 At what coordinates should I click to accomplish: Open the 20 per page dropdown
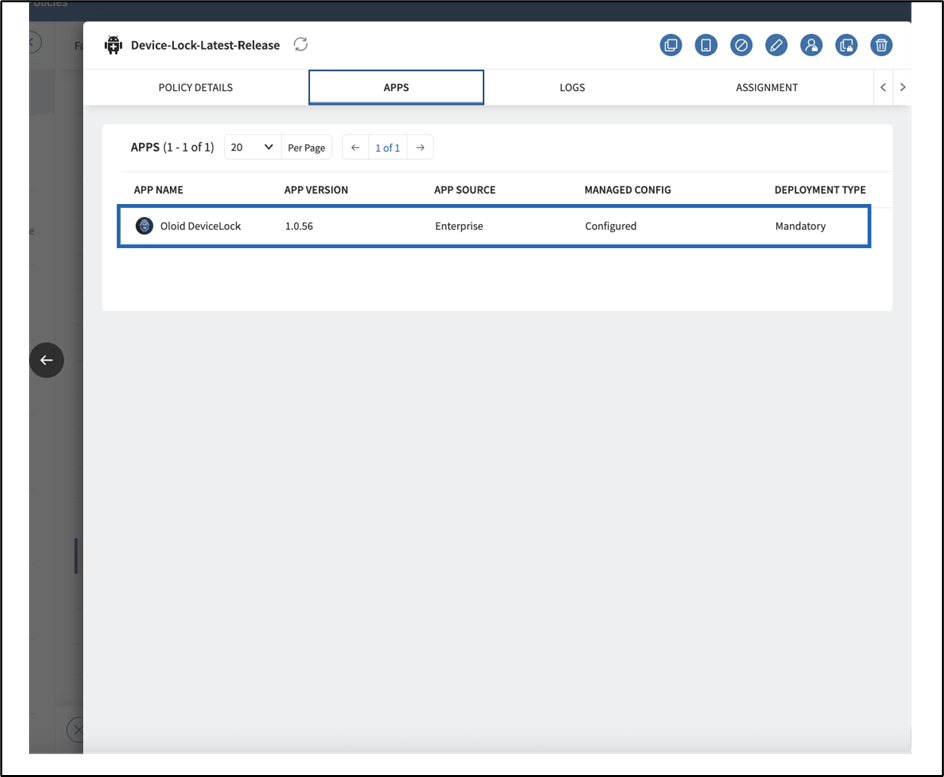(x=252, y=147)
